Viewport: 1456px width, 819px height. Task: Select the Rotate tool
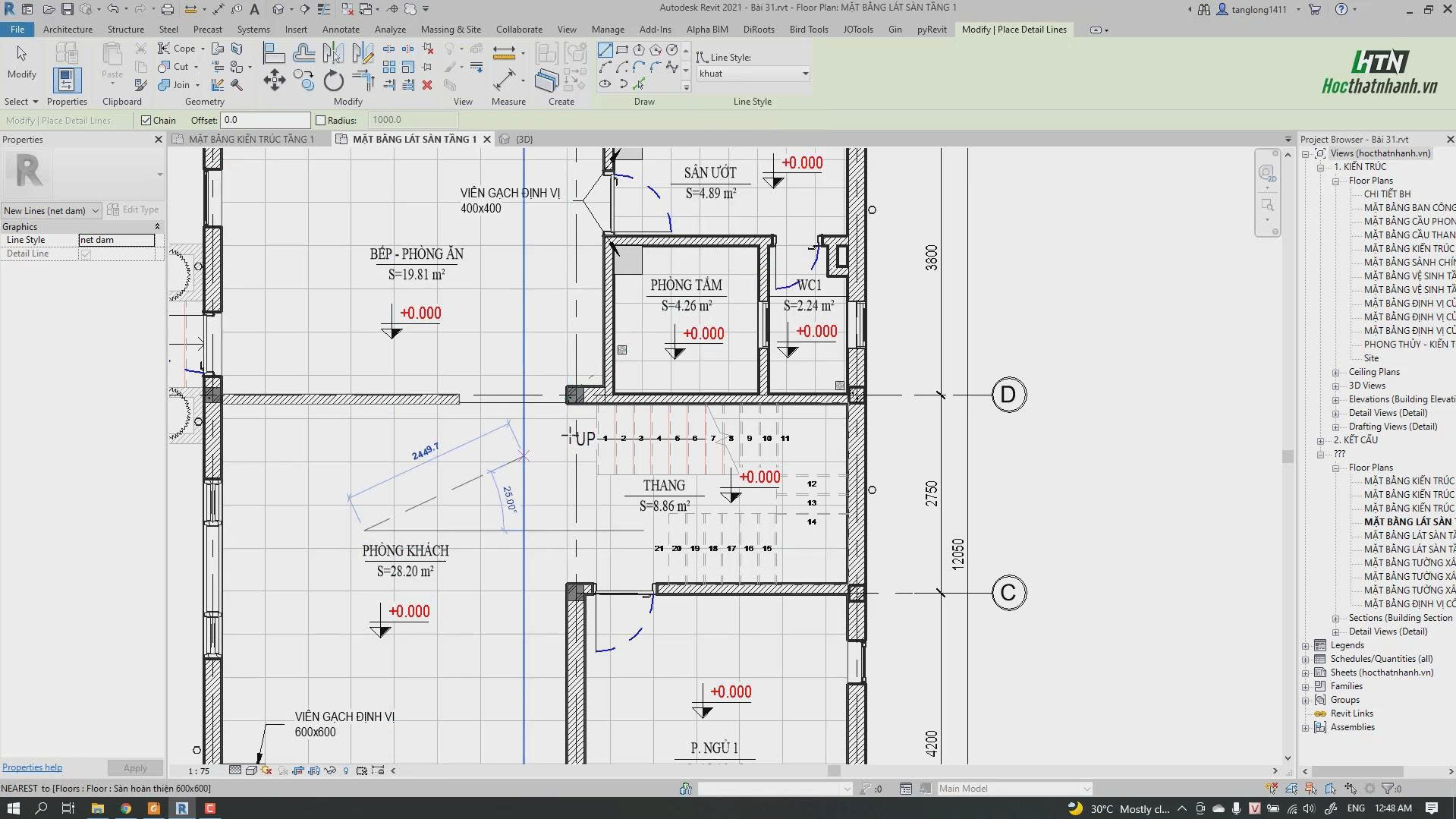tap(334, 80)
